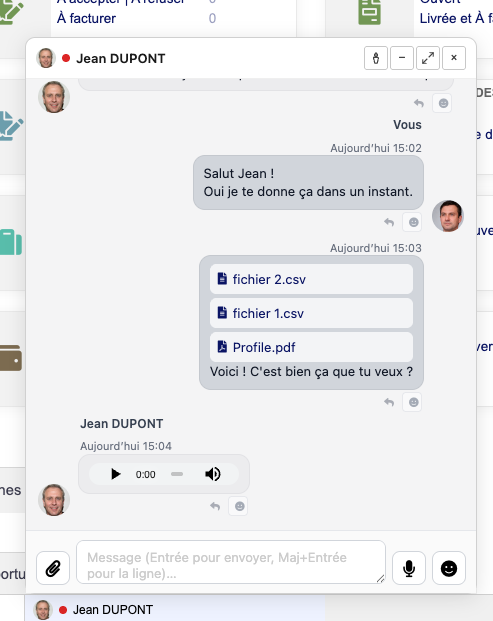Mute the audio message volume
This screenshot has width=493, height=621.
(213, 474)
